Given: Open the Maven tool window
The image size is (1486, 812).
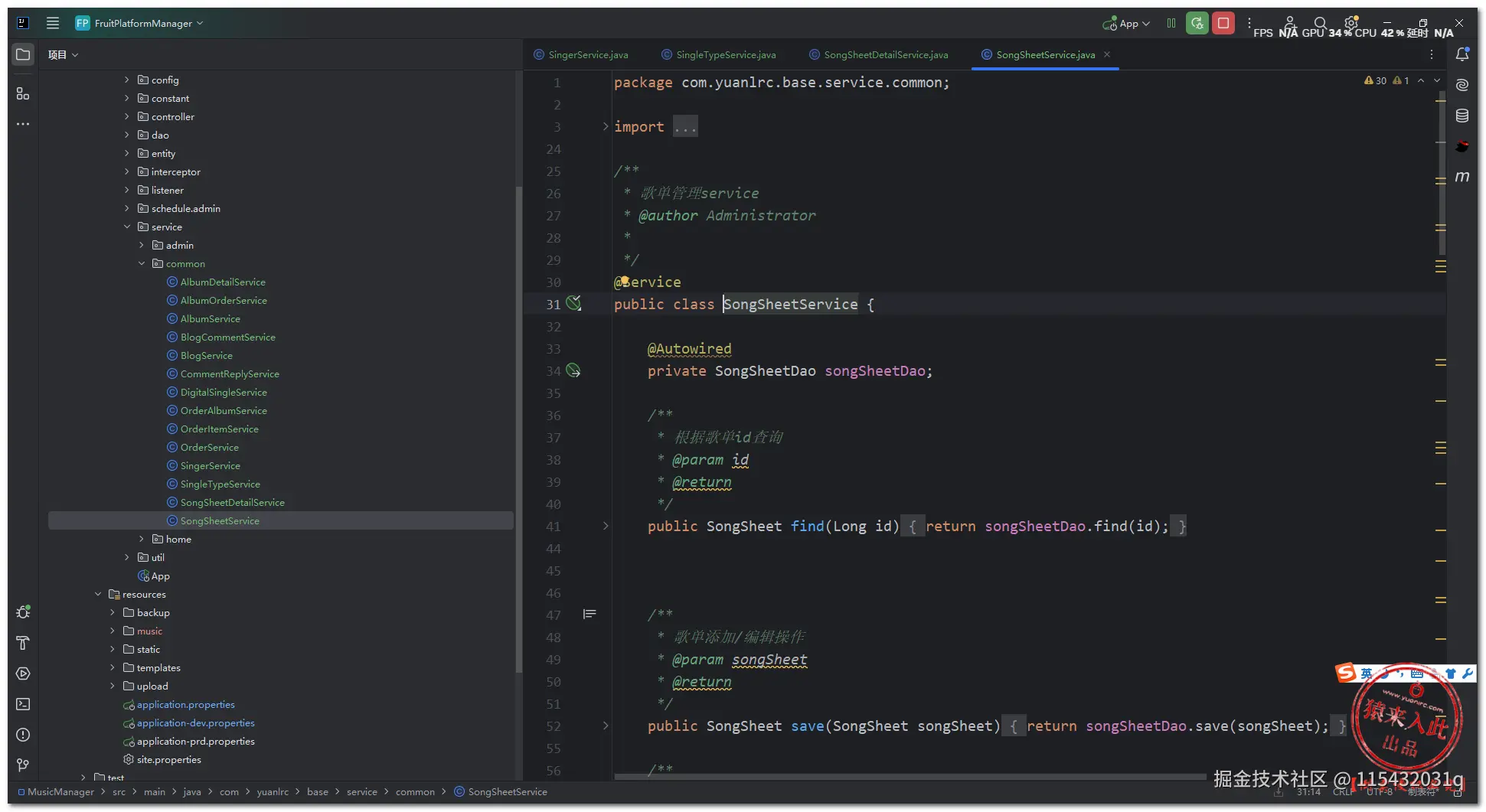Looking at the screenshot, I should (1462, 177).
